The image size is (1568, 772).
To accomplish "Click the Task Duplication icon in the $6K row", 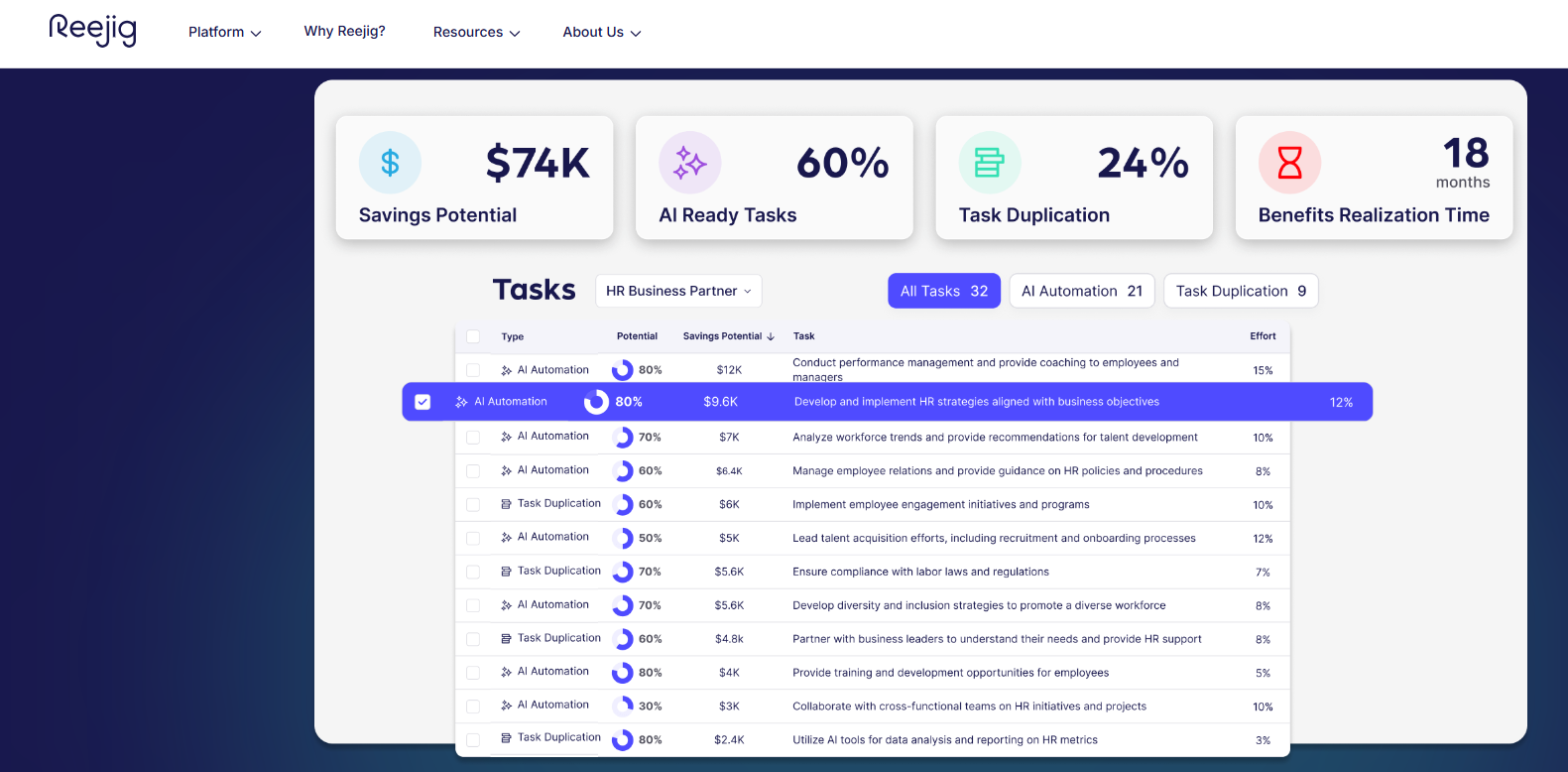I will coord(506,504).
